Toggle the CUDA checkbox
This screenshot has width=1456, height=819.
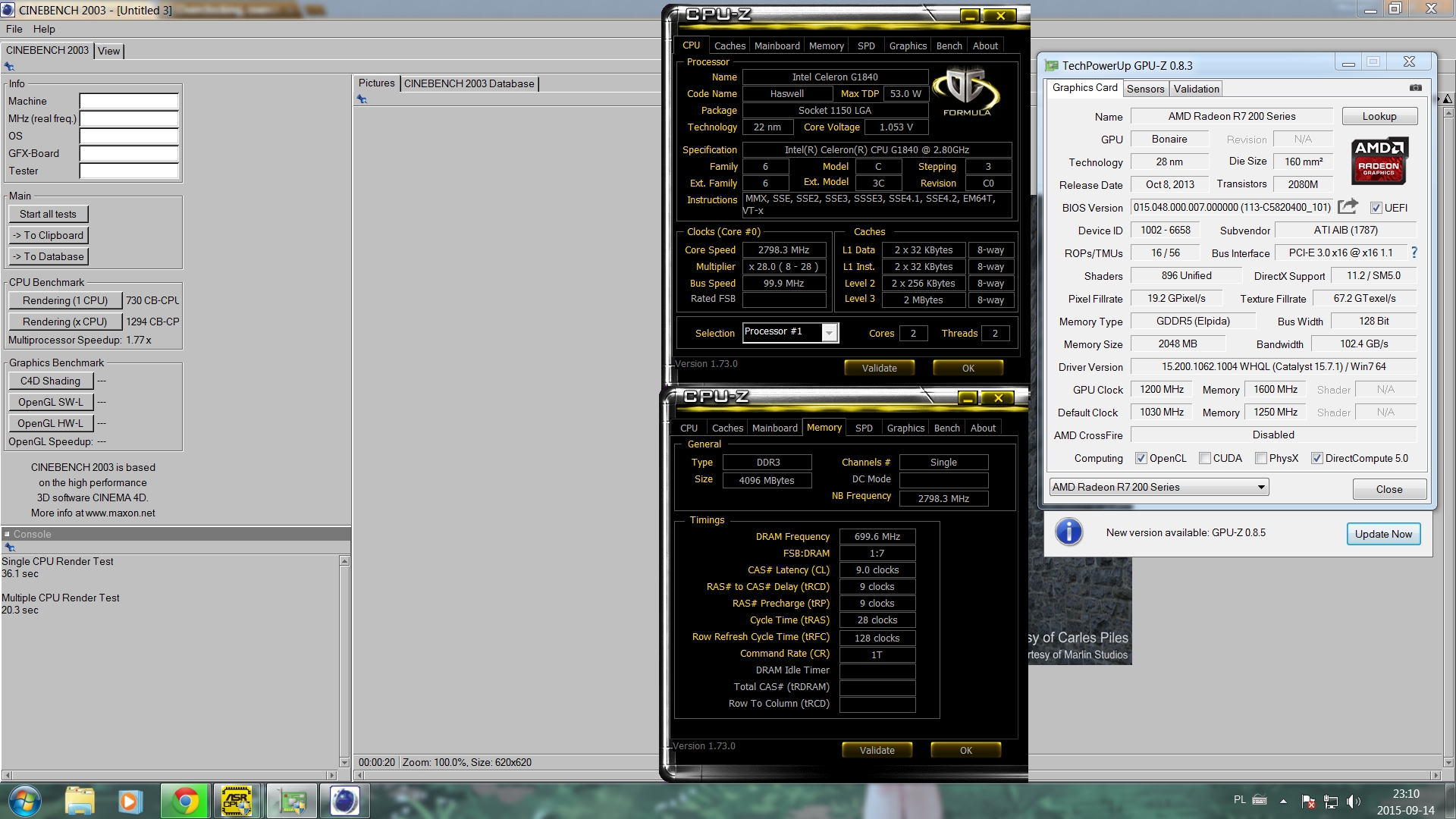pyautogui.click(x=1204, y=458)
